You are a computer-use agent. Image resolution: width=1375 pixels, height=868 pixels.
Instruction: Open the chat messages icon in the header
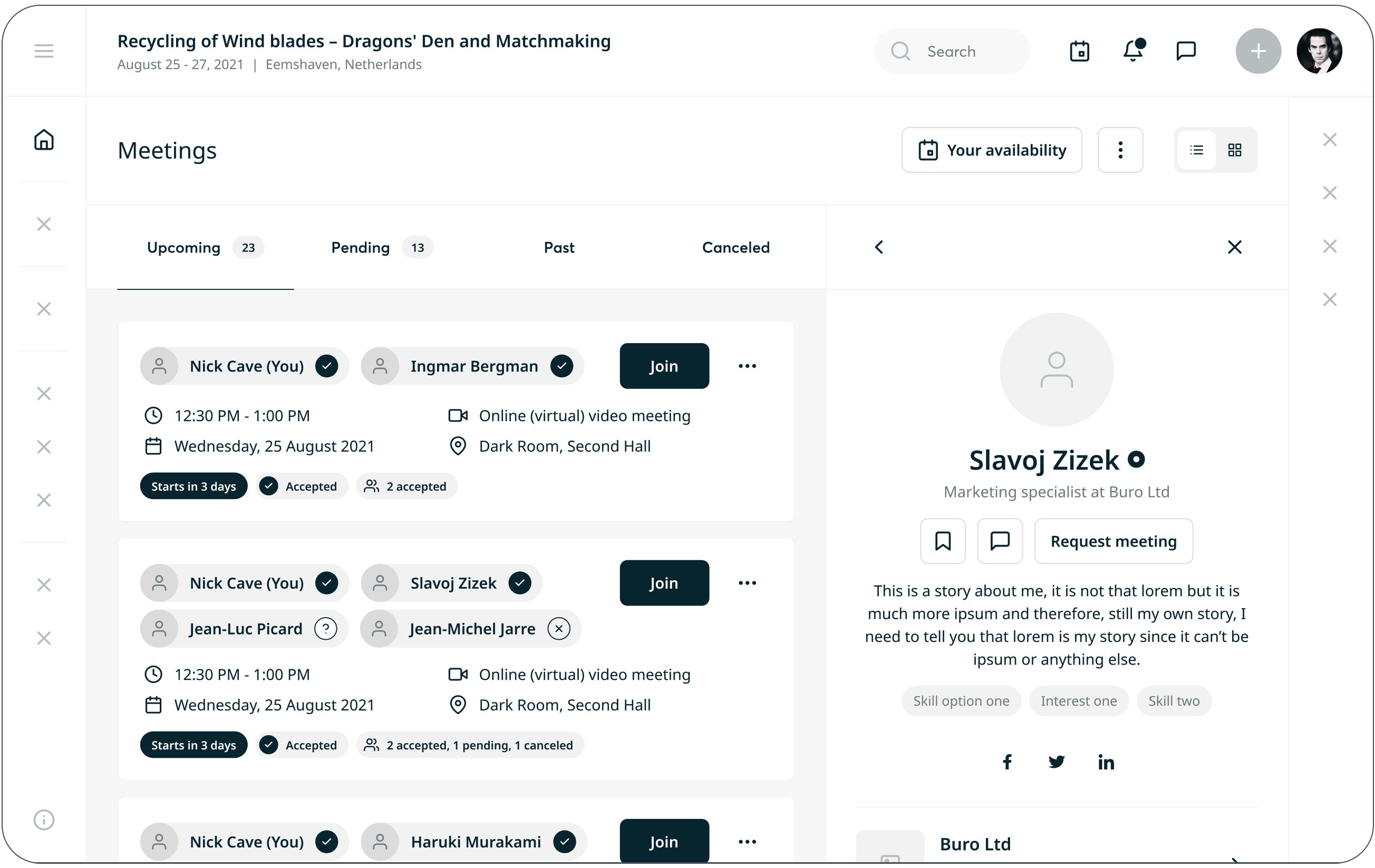click(x=1186, y=51)
